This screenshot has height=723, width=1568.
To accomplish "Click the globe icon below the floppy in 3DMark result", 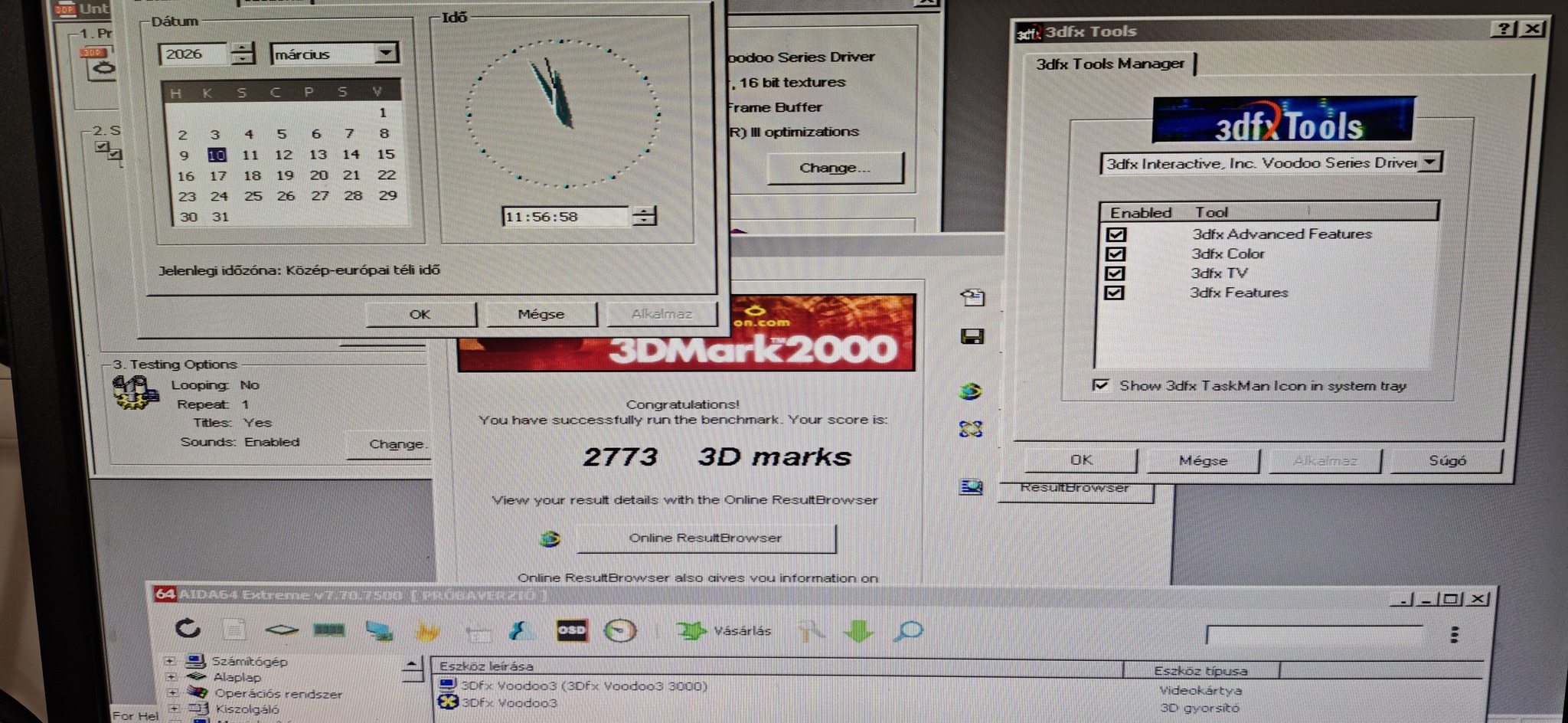I will [971, 391].
